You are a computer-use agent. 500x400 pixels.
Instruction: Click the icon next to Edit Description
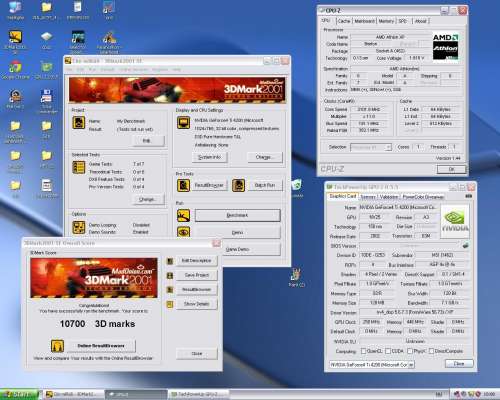pyautogui.click(x=170, y=261)
